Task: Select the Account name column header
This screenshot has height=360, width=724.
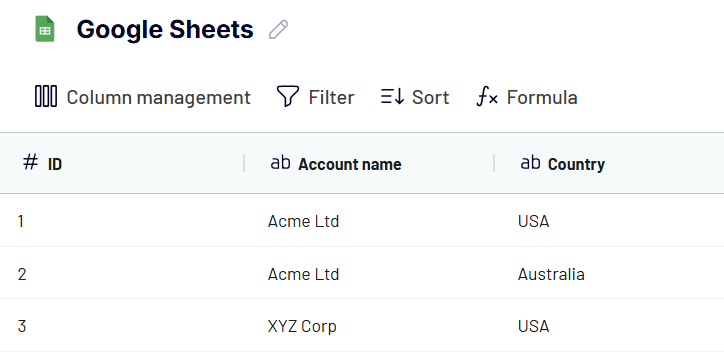Action: 369,163
